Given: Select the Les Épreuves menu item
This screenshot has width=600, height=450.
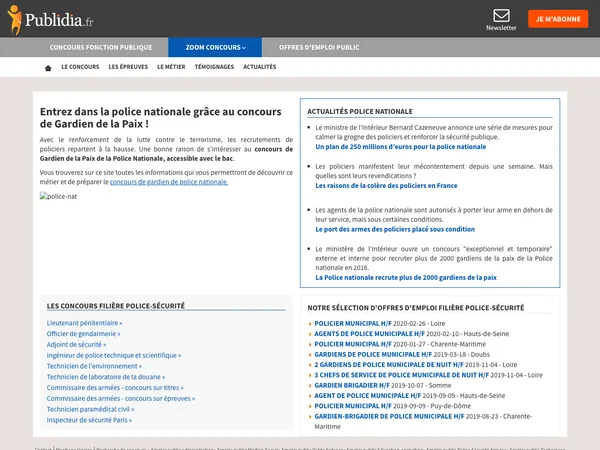Looking at the screenshot, I should click(x=128, y=67).
